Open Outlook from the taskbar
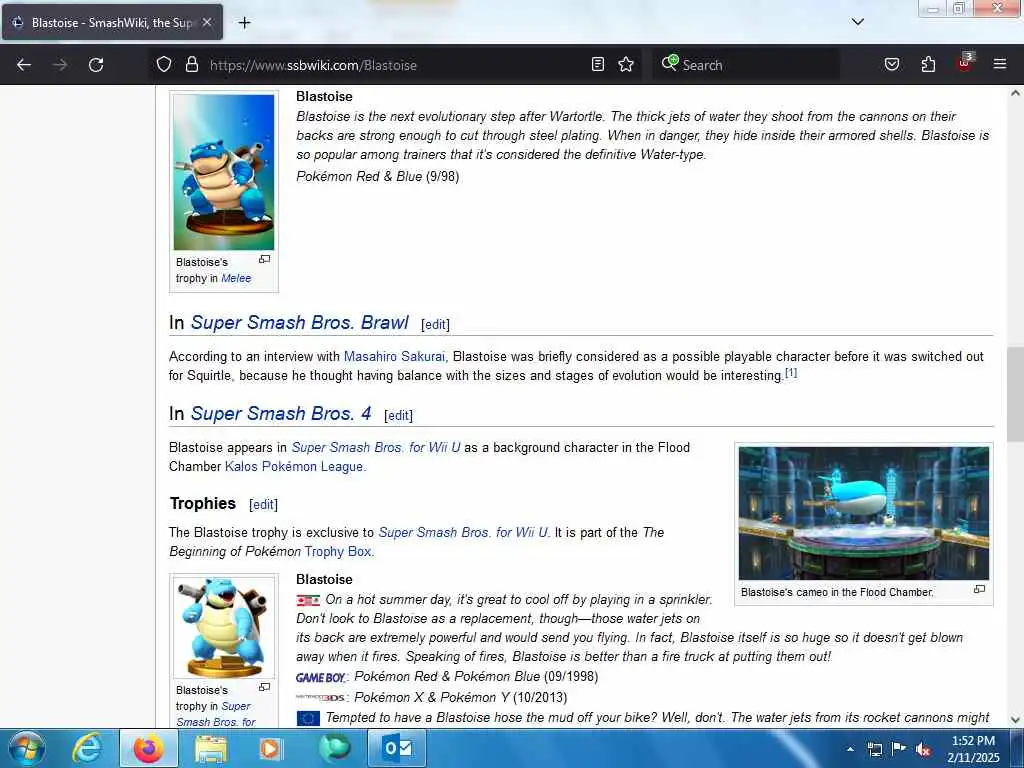1024x768 pixels. pyautogui.click(x=397, y=748)
